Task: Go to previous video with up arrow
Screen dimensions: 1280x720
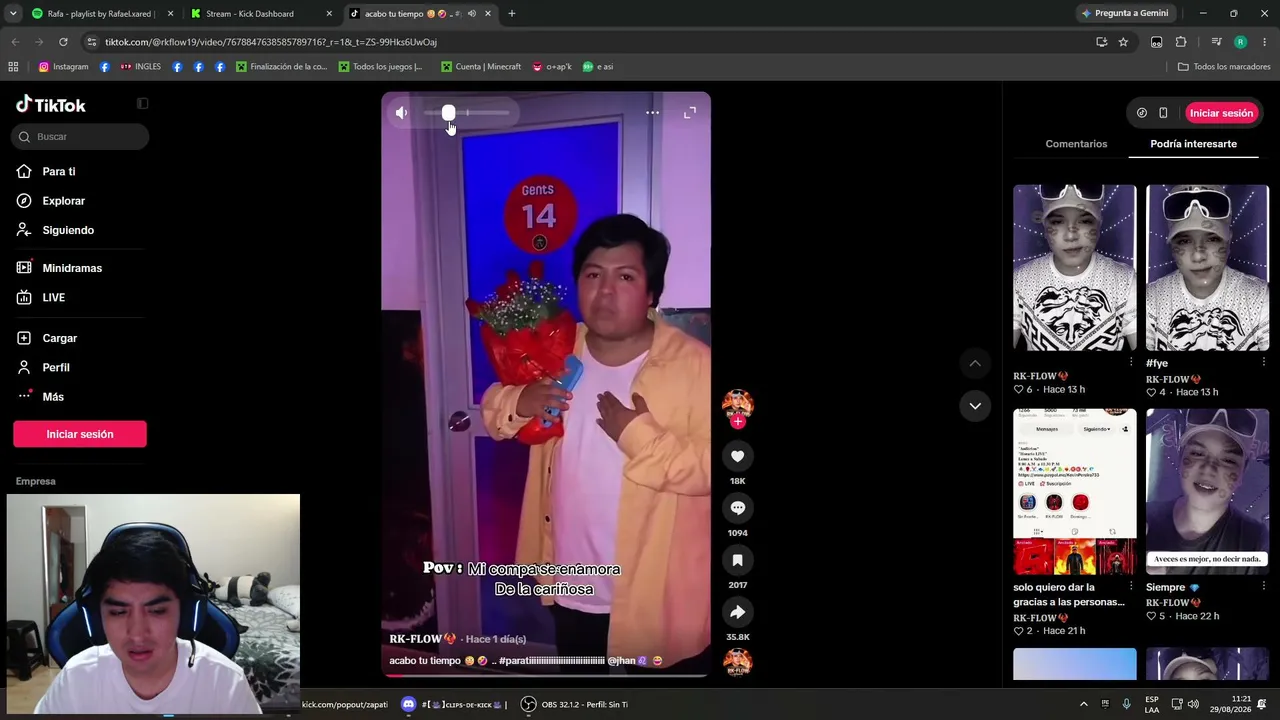Action: click(975, 363)
